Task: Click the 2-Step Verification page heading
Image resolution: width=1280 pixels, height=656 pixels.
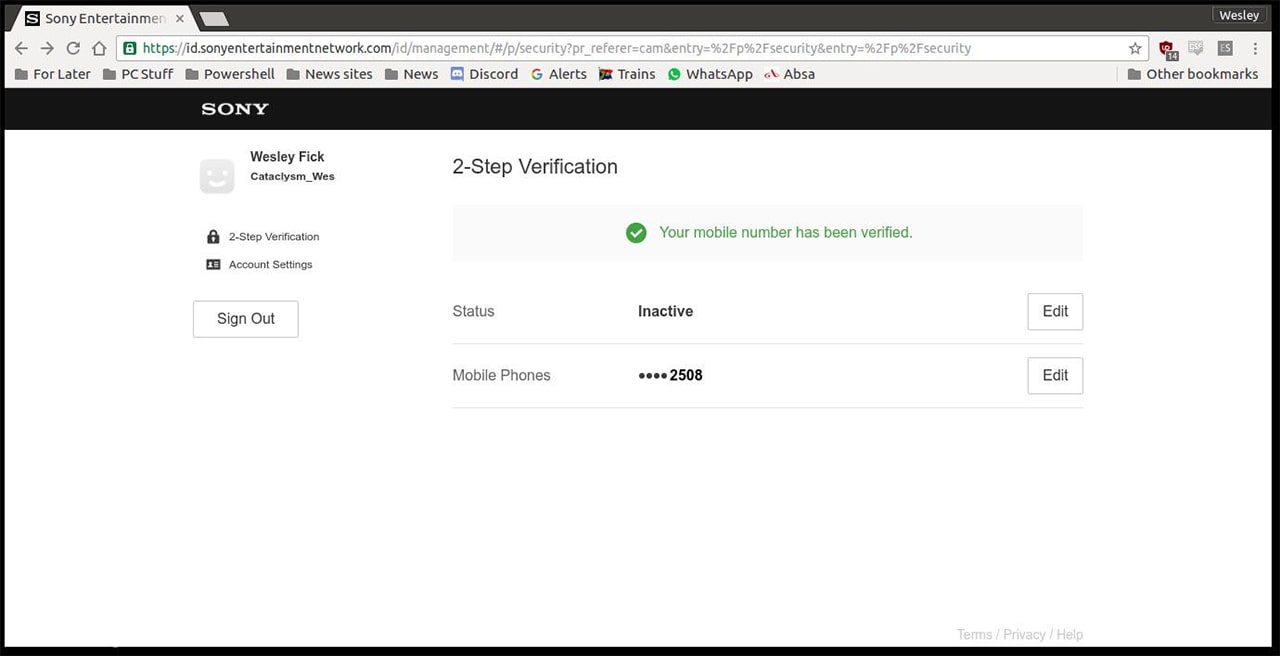Action: click(535, 167)
